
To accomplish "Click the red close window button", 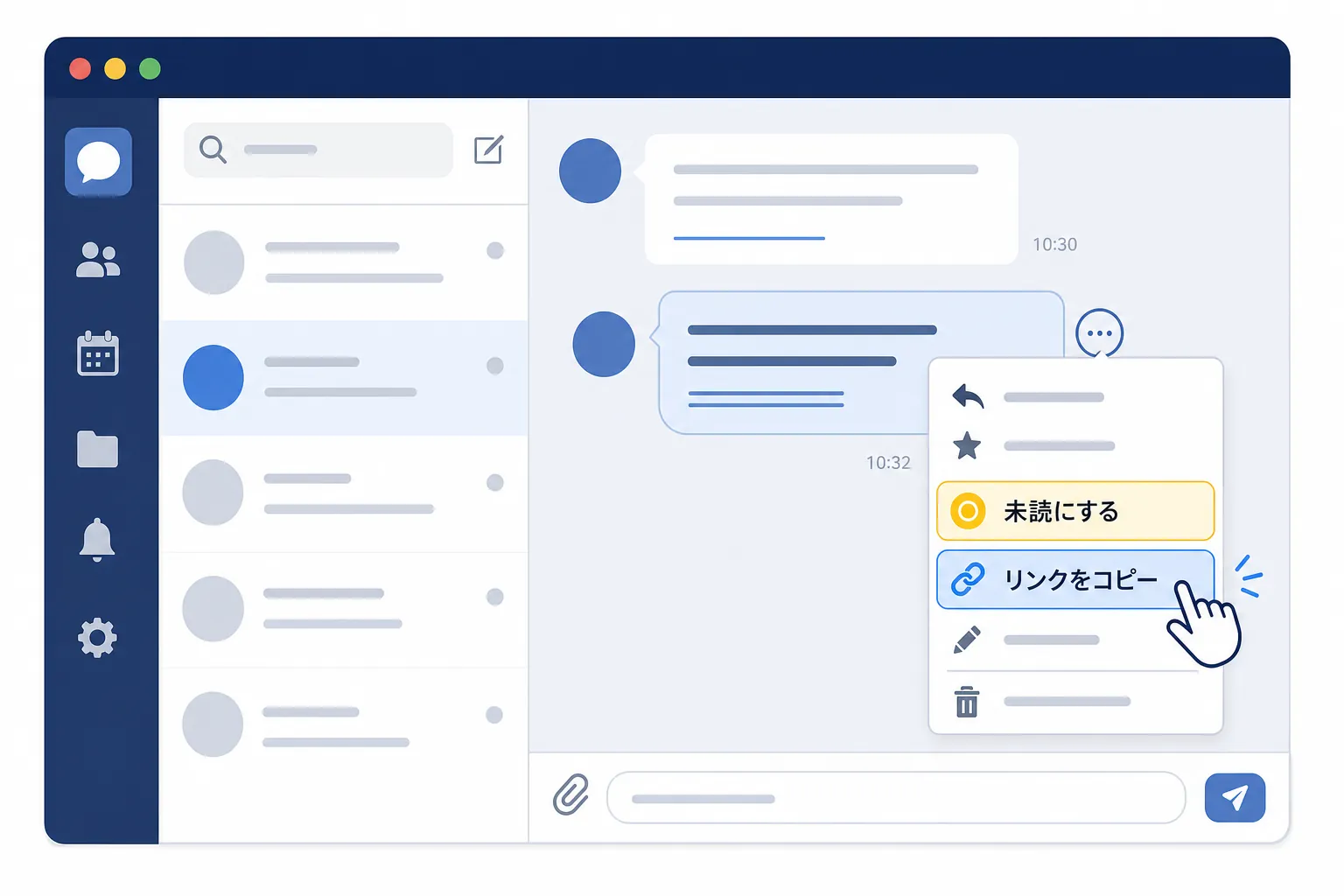I will pos(80,68).
